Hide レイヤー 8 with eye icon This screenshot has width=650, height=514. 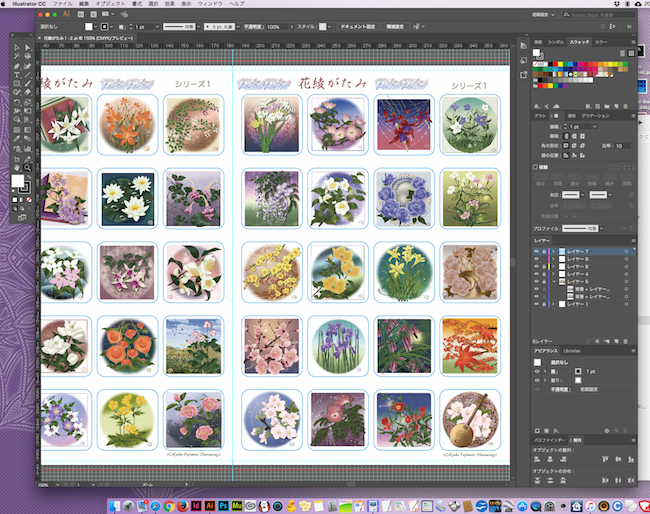click(x=536, y=259)
